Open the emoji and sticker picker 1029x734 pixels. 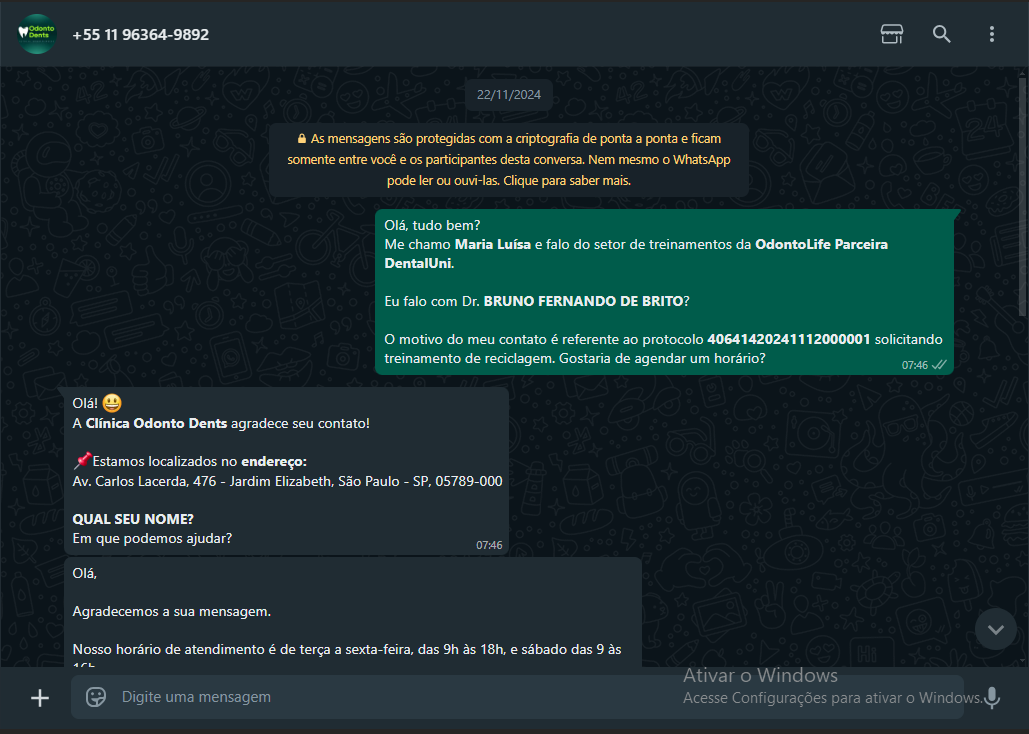(x=96, y=697)
